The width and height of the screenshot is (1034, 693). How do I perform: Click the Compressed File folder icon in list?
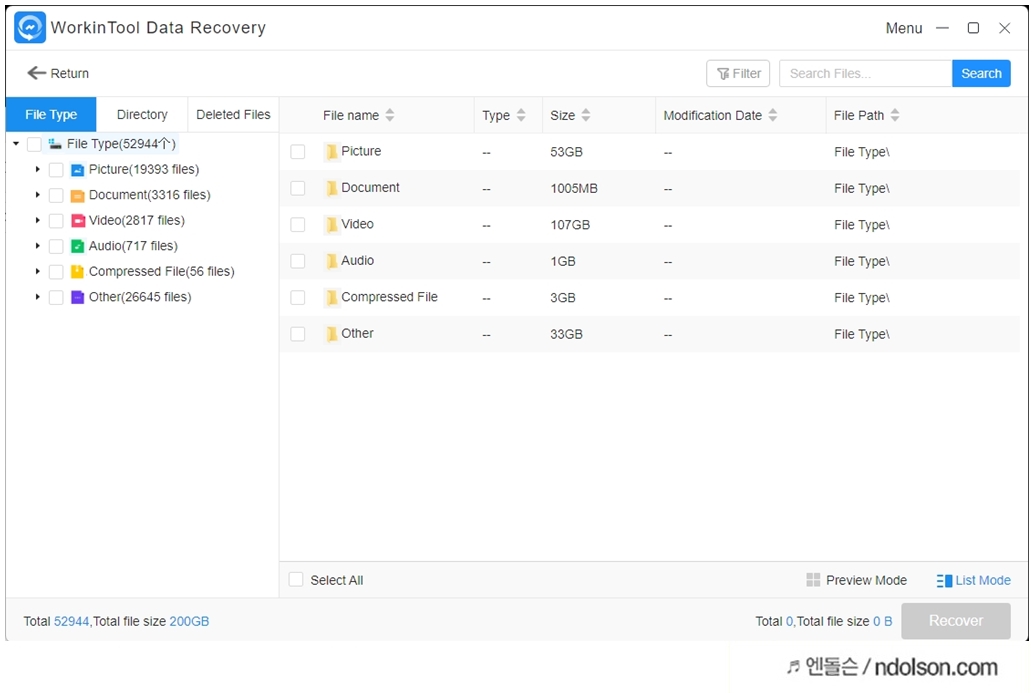click(332, 298)
